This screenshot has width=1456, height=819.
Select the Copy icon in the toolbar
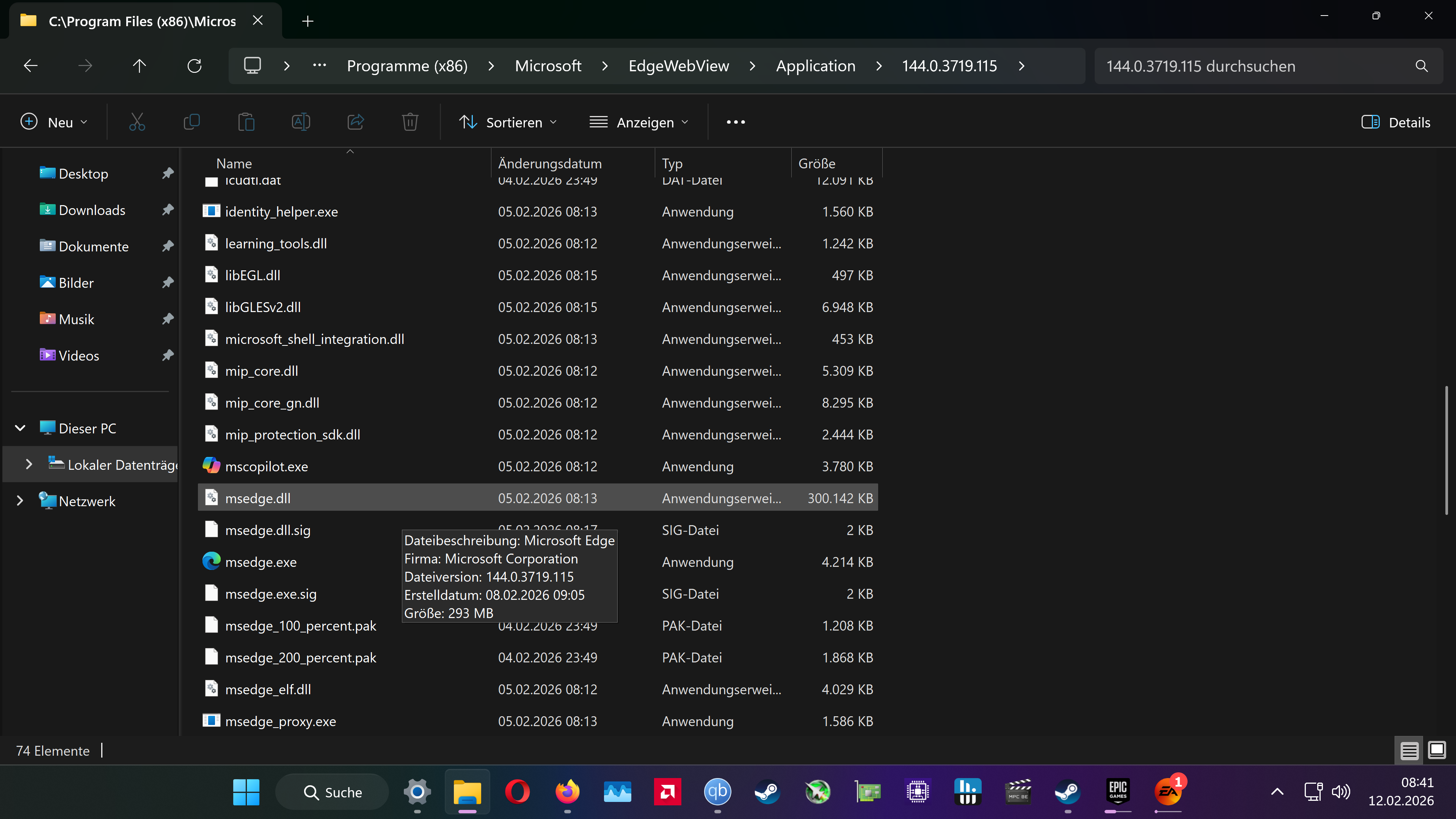191,121
